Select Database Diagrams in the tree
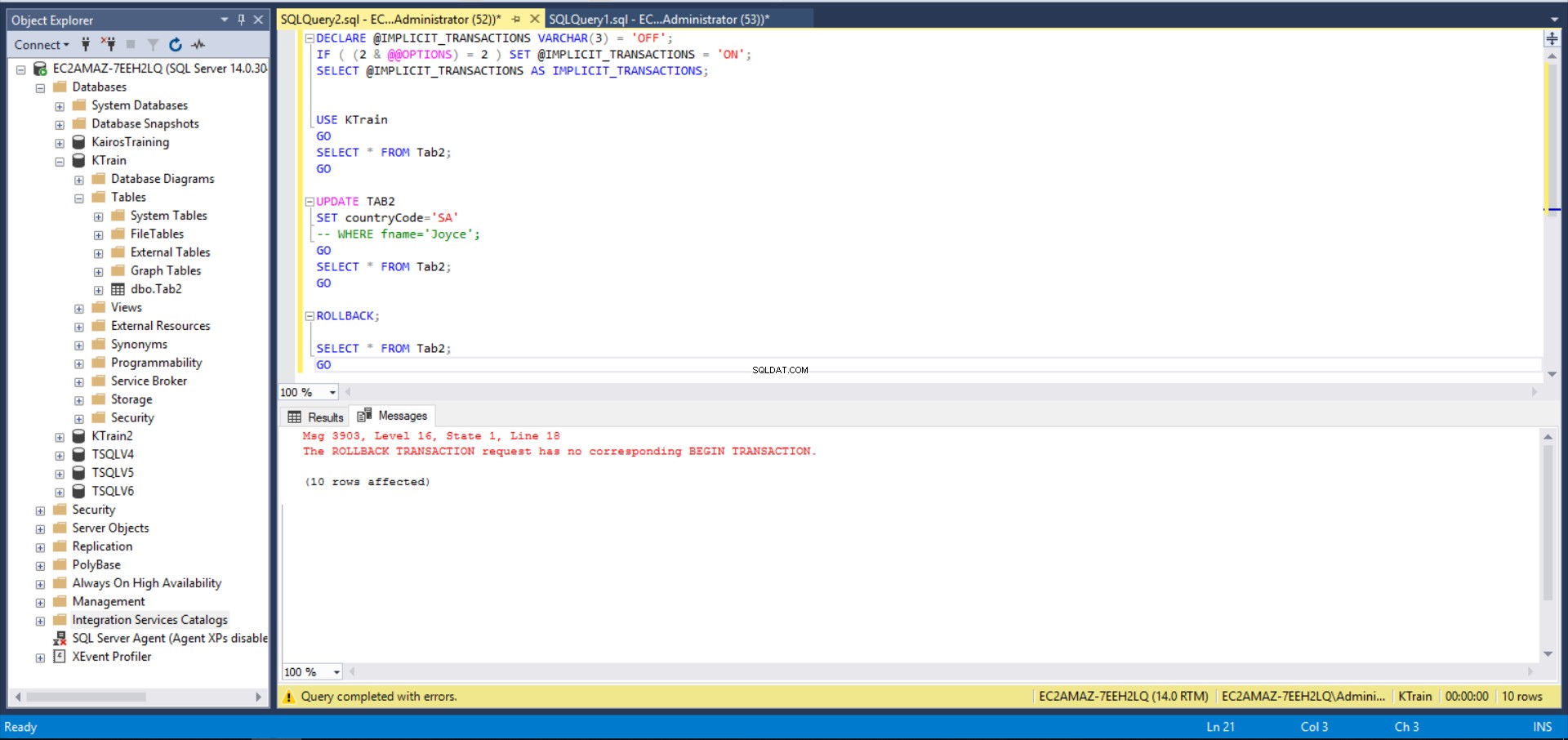 [x=163, y=179]
